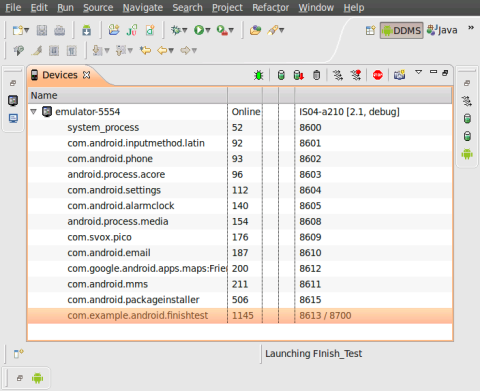Screen dimensions: 480x391
Task: Open the Help menu
Action: 354,7
